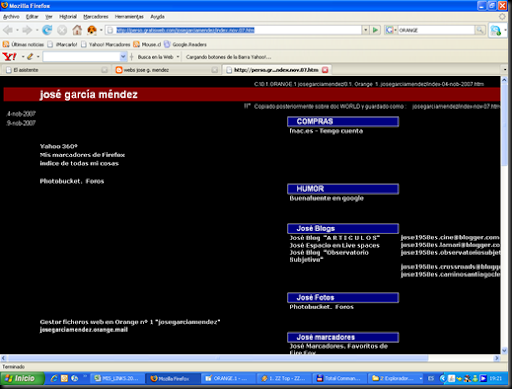
Task: Open Mis marcadores de Firefox link
Action: pos(82,155)
